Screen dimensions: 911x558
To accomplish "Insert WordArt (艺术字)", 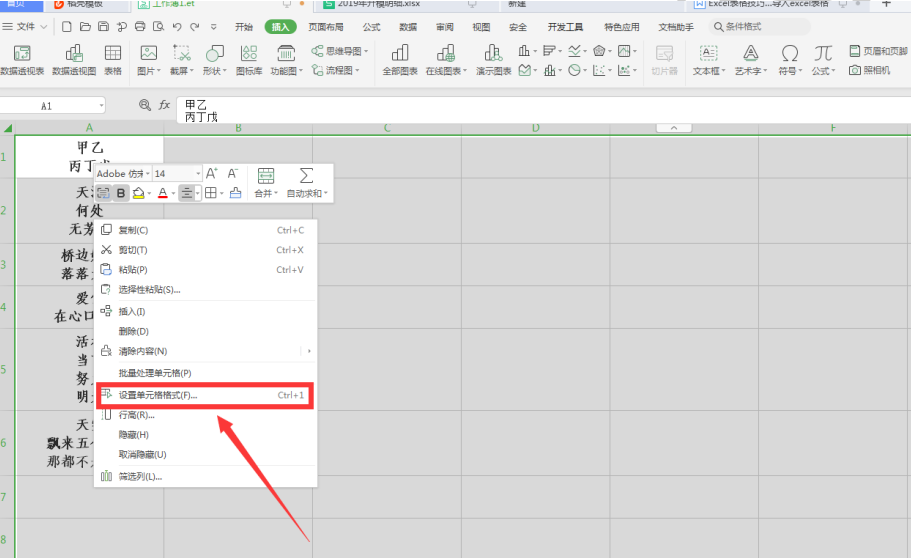I will click(751, 60).
